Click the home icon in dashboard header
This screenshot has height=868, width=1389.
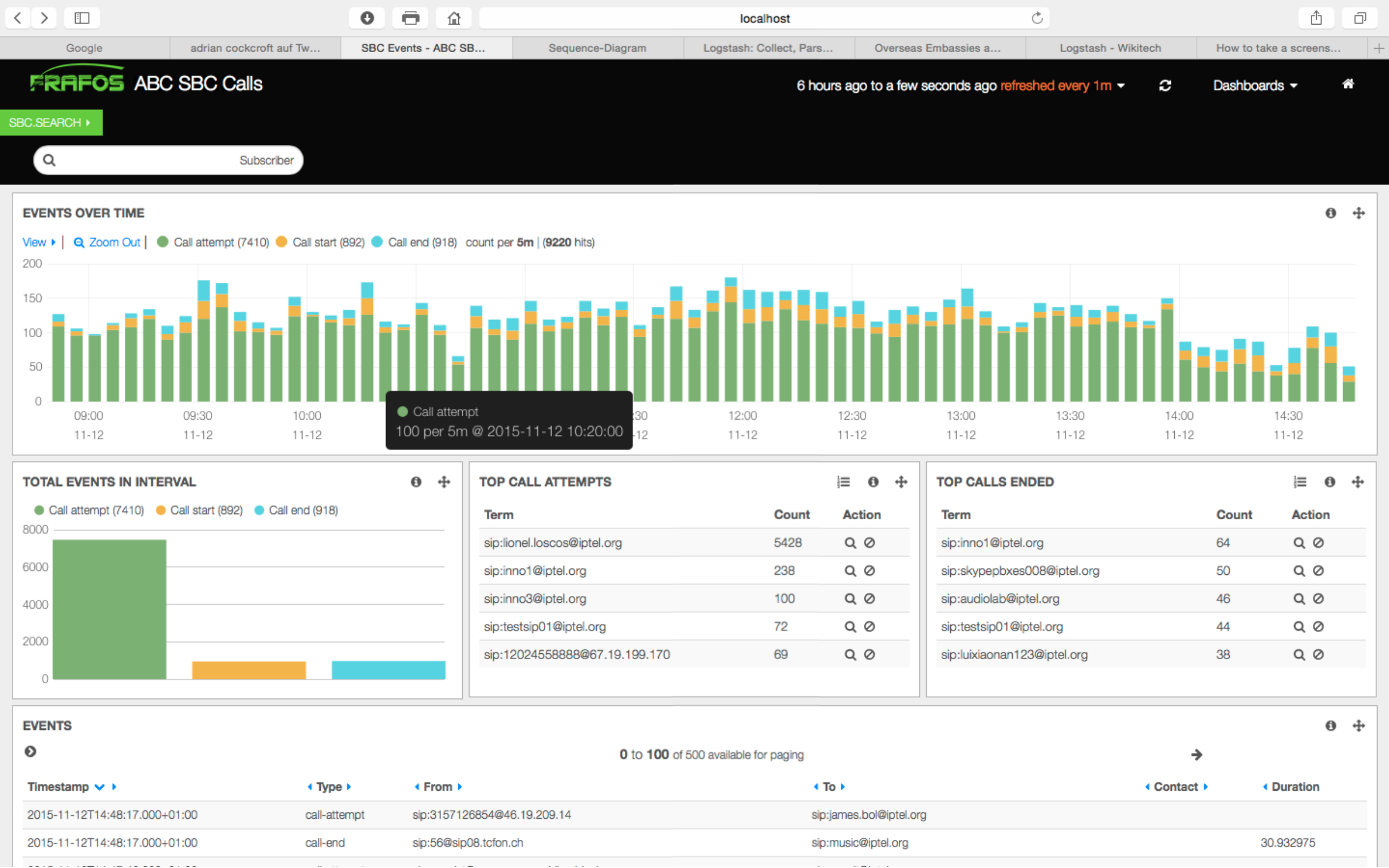pos(1348,84)
